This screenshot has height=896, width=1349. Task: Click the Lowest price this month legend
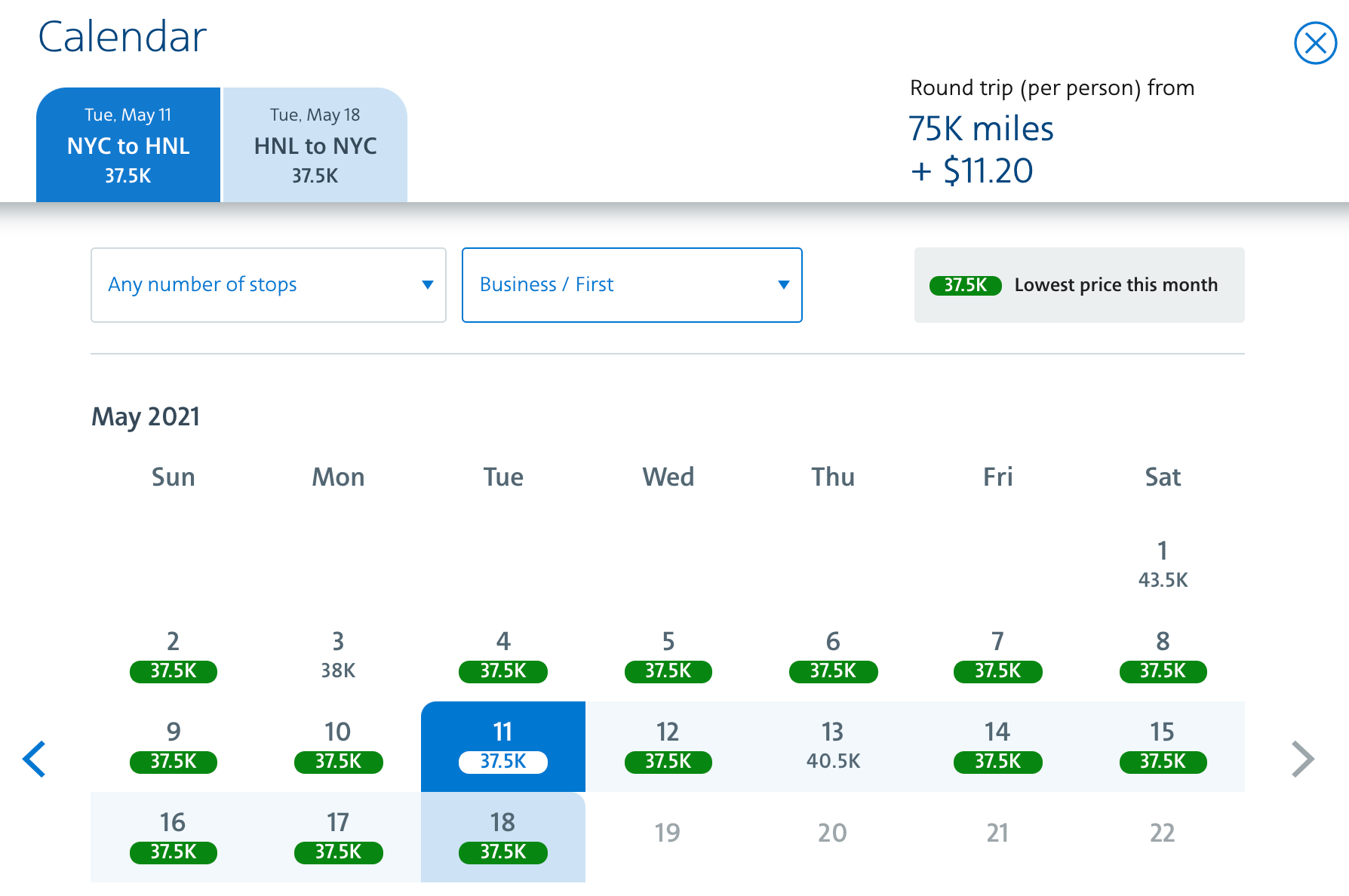point(1079,285)
